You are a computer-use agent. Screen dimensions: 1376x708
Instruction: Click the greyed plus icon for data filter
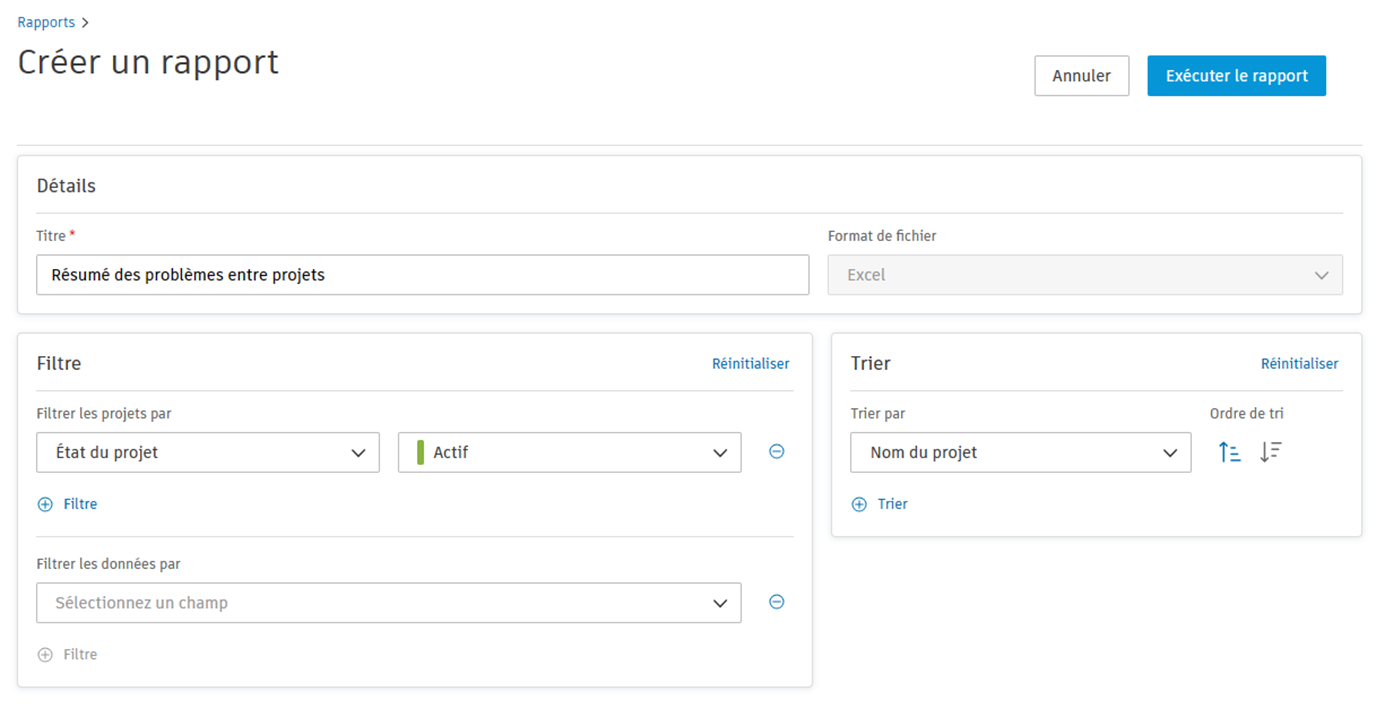(x=45, y=655)
